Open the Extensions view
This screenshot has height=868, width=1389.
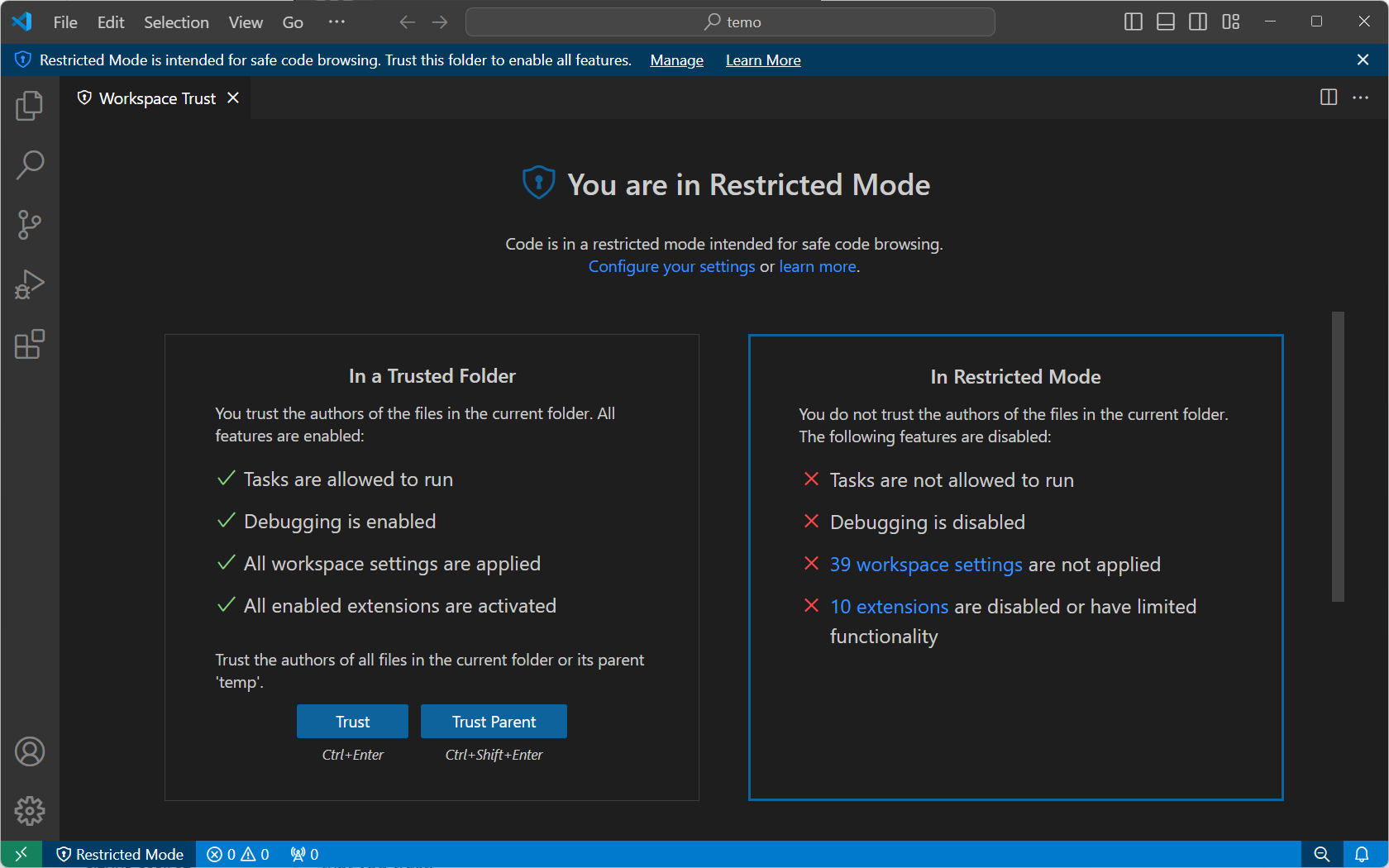[30, 345]
